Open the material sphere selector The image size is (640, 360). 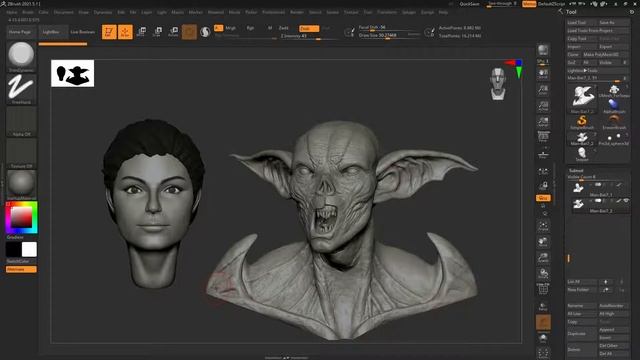point(21,185)
